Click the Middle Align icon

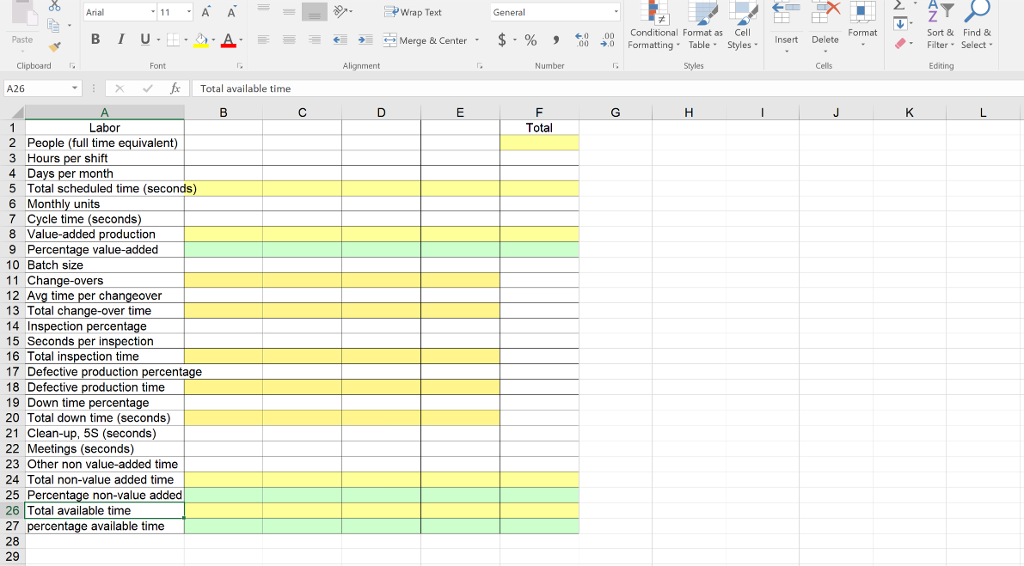point(289,12)
